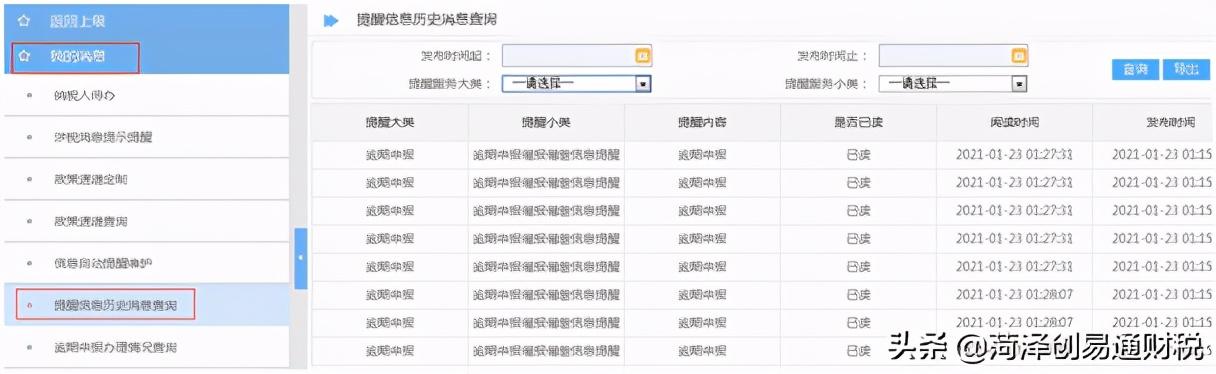
Task: Click the first row's publish time 2021-01-23 01:15
Action: coord(1163,155)
